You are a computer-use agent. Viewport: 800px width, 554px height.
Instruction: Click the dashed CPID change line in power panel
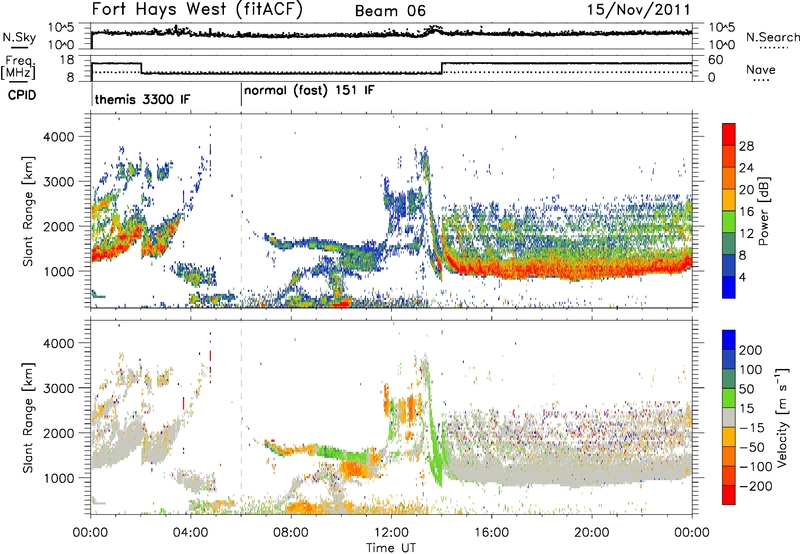tap(241, 211)
